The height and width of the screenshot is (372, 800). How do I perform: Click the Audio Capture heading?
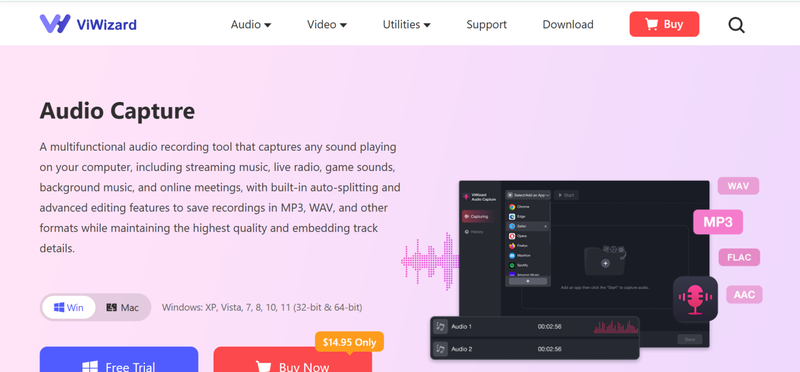click(x=117, y=111)
